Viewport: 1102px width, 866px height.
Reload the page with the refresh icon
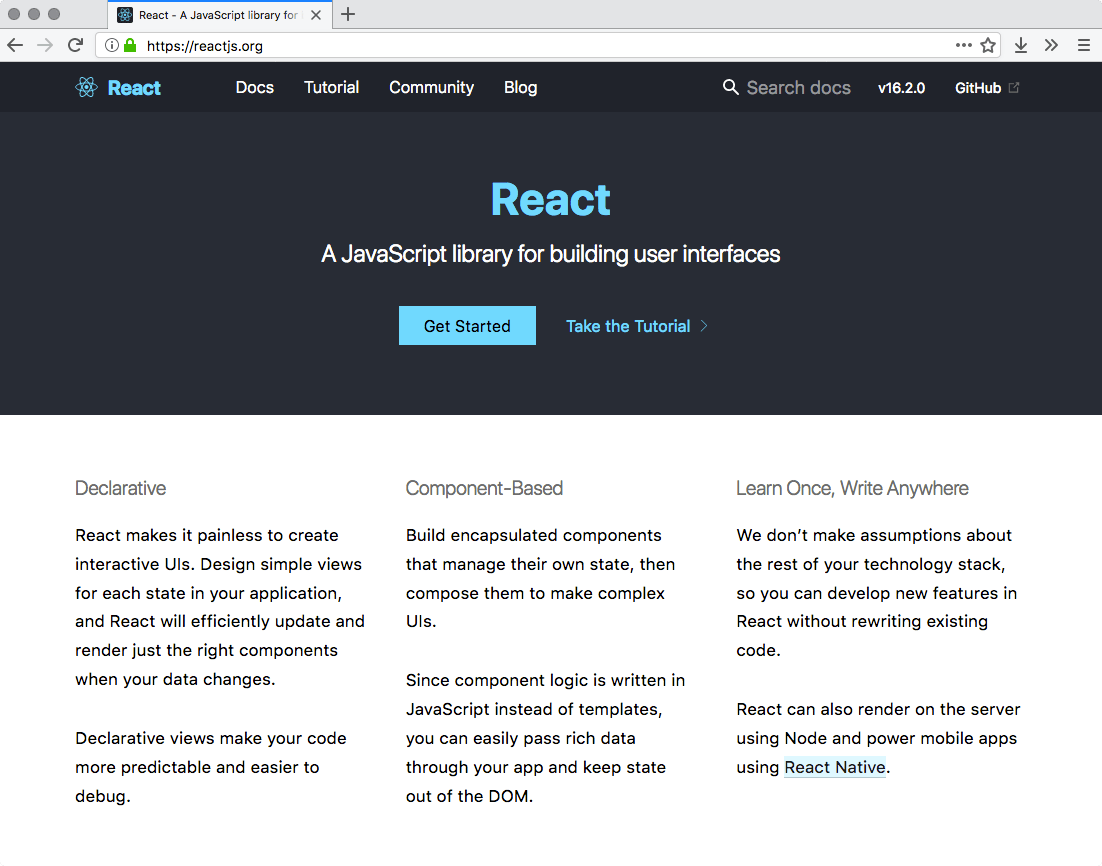point(75,45)
